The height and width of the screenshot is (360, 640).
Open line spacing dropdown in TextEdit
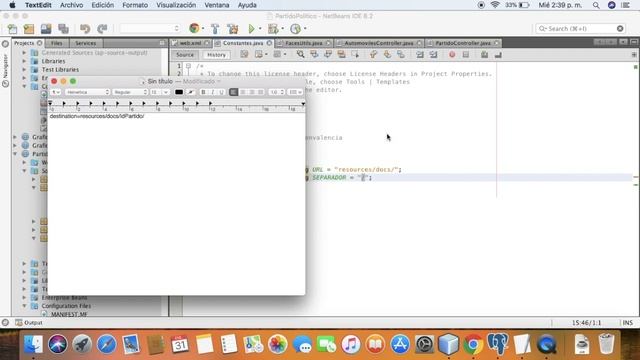point(276,92)
